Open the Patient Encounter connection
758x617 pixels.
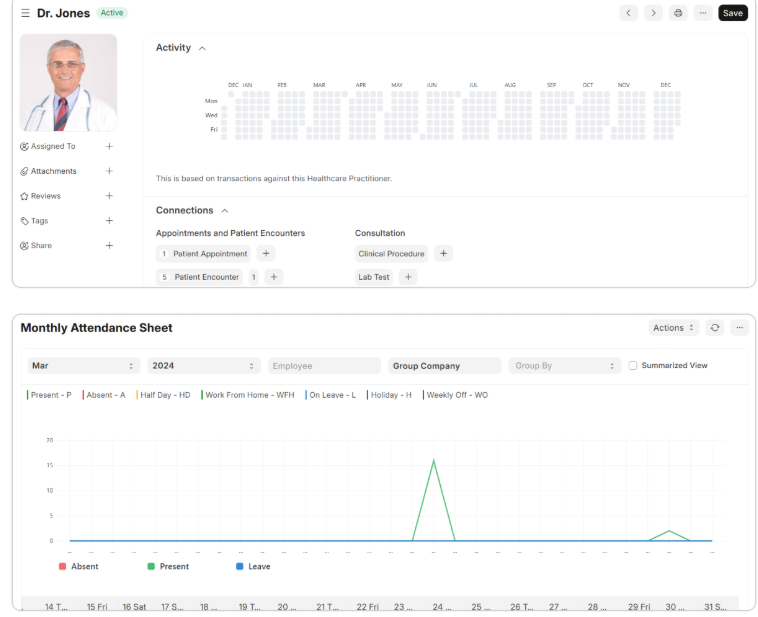[x=200, y=277]
